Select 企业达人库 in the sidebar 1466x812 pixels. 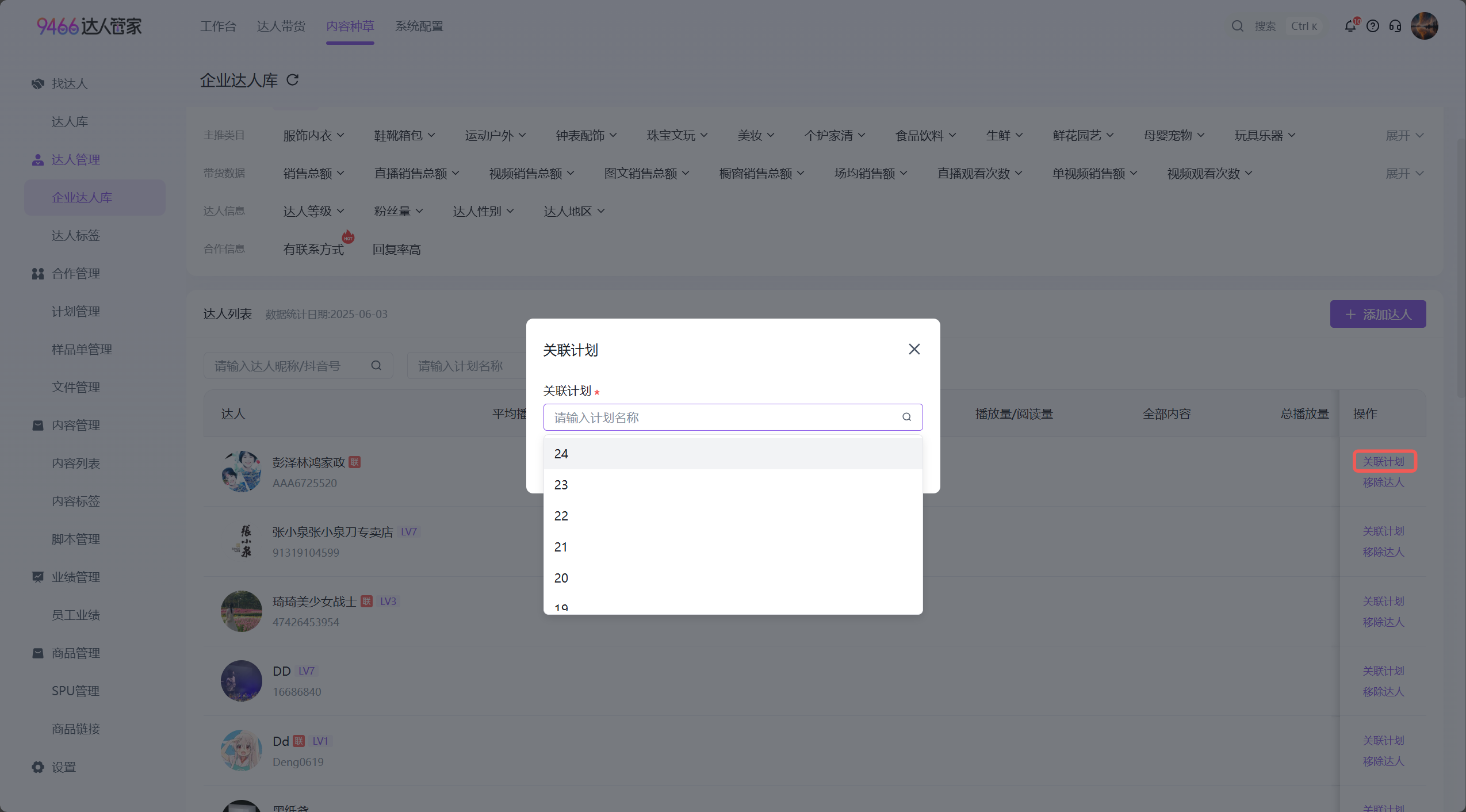(94, 198)
